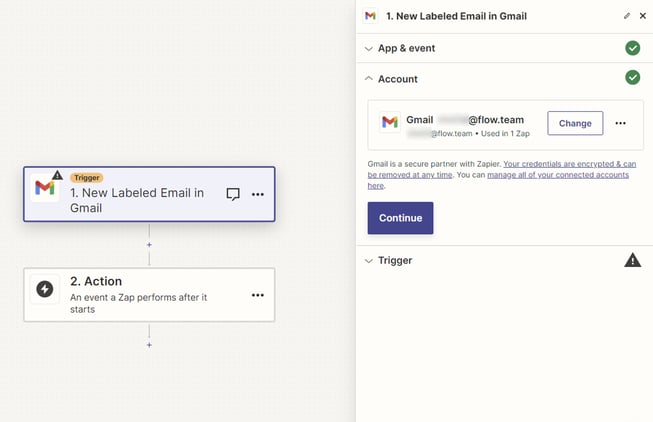Click the lightning bolt icon on the Action step
The height and width of the screenshot is (422, 653).
click(44, 289)
